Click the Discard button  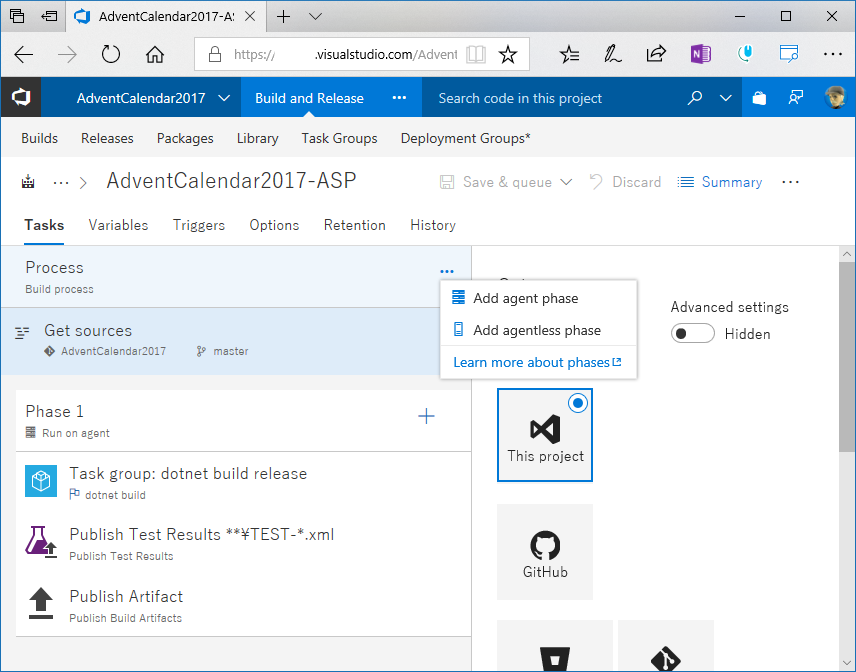[x=626, y=182]
